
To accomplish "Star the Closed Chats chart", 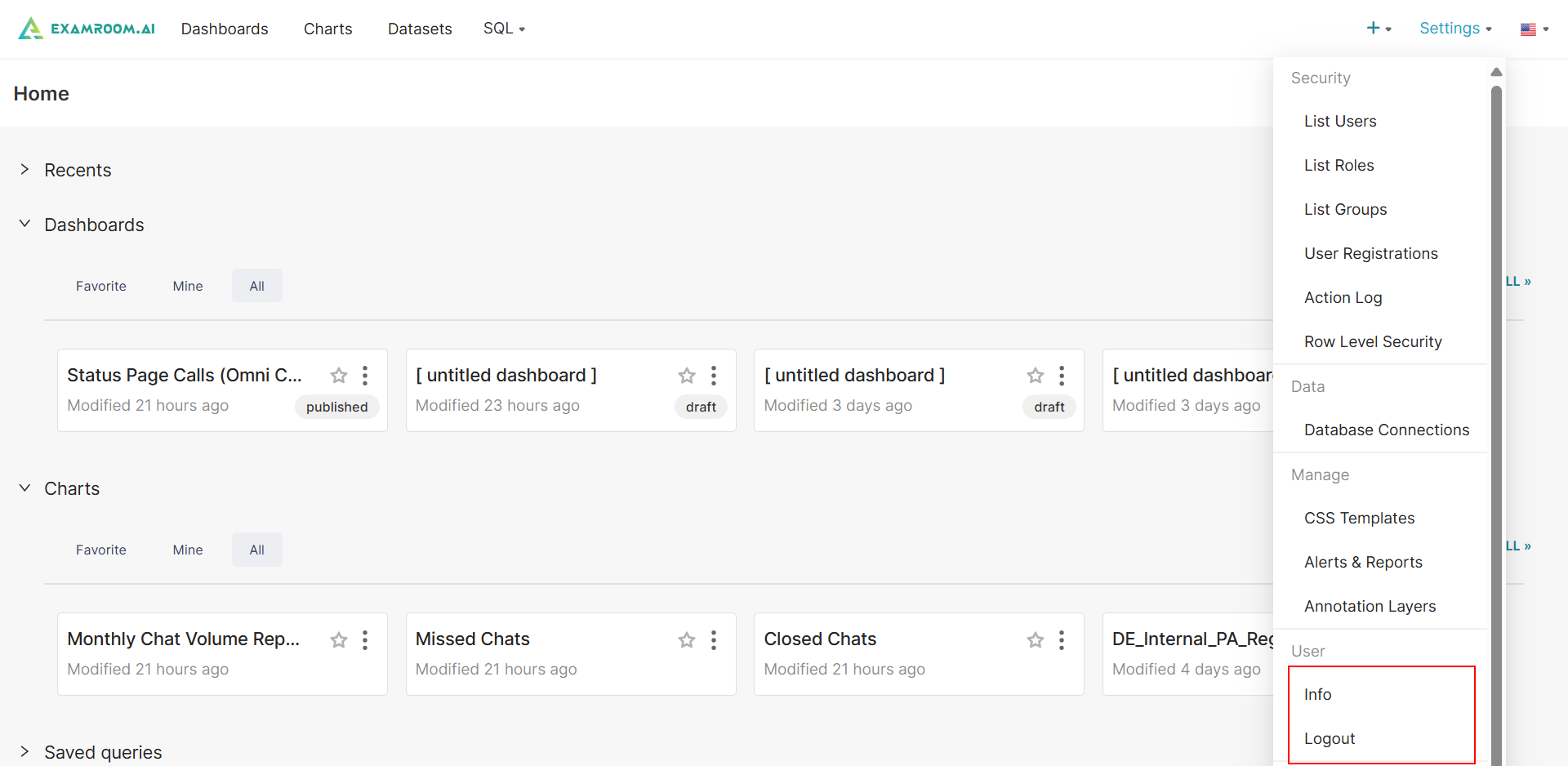I will click(x=1036, y=640).
